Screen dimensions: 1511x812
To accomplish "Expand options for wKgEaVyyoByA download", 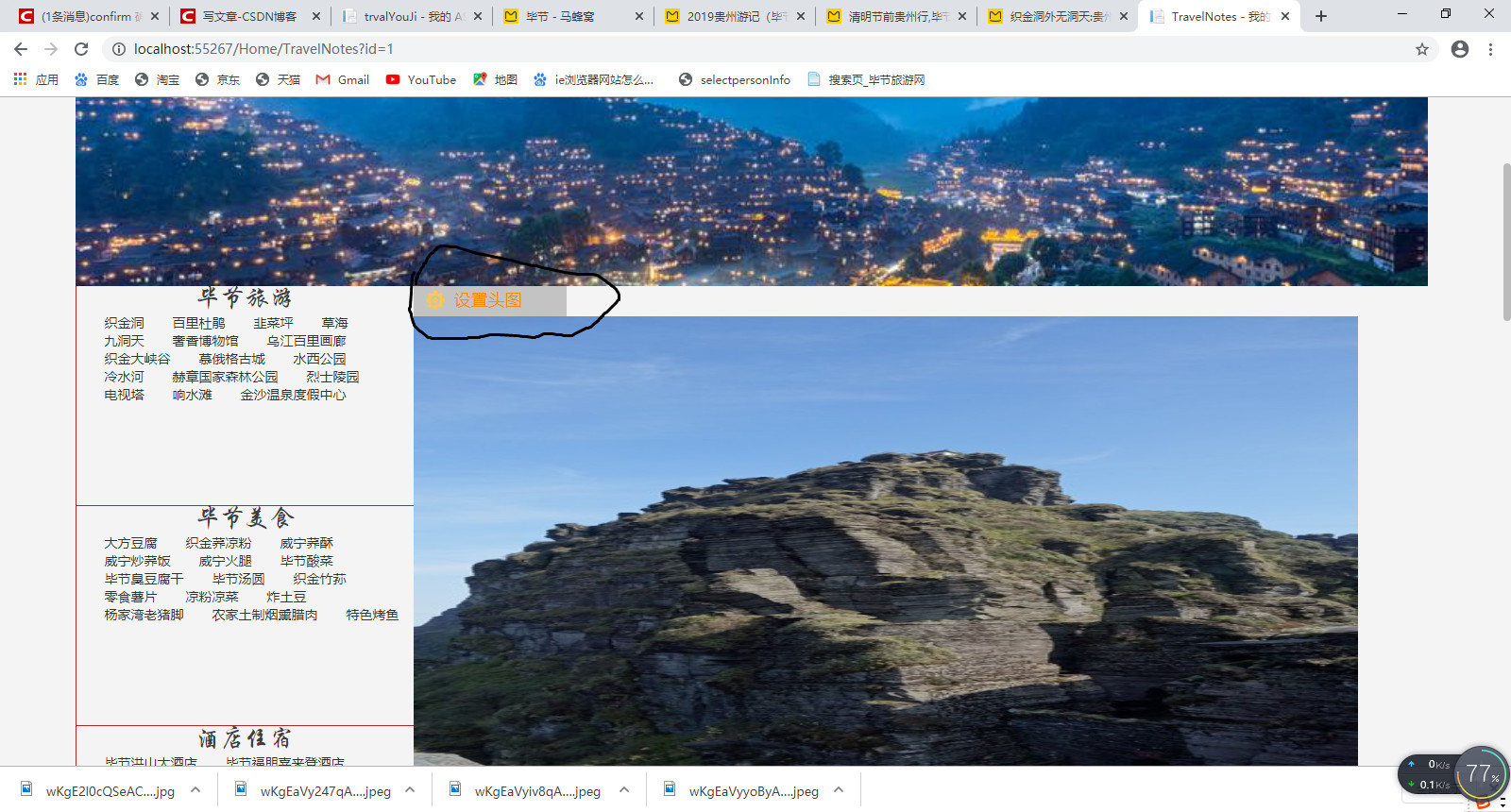I will tap(839, 790).
